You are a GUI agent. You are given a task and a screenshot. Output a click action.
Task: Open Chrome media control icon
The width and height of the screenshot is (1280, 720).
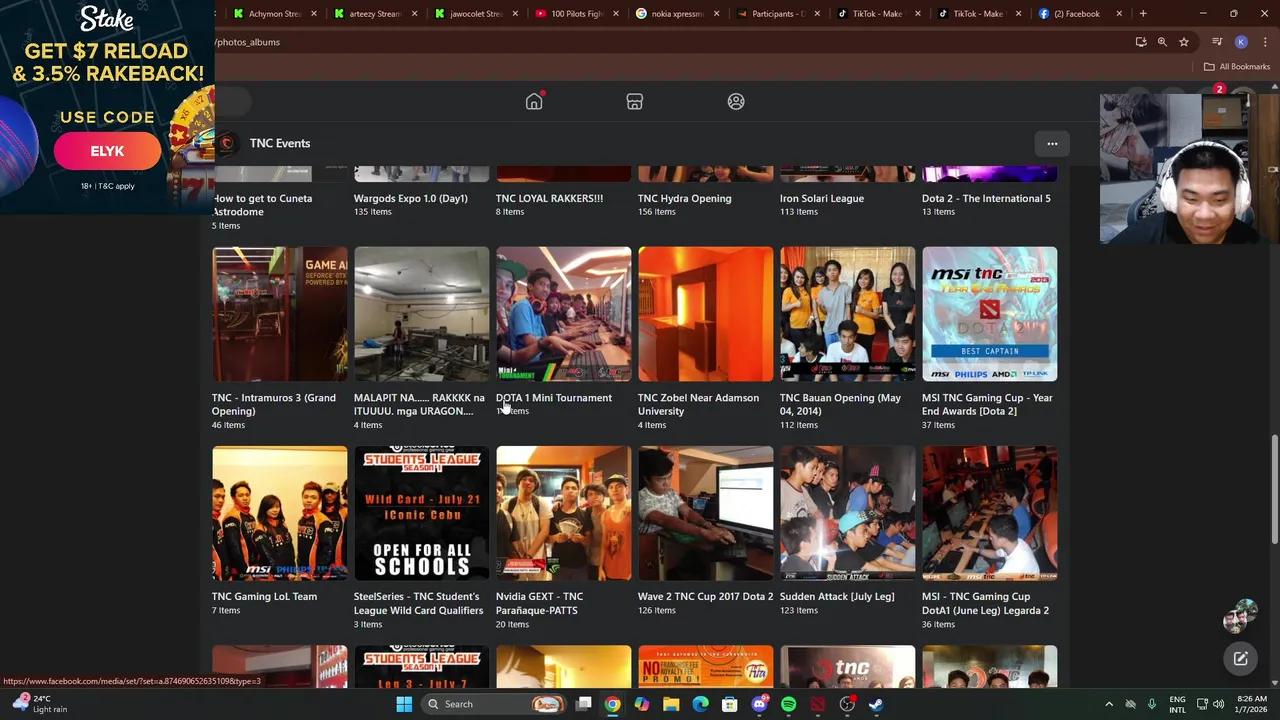tap(1217, 42)
